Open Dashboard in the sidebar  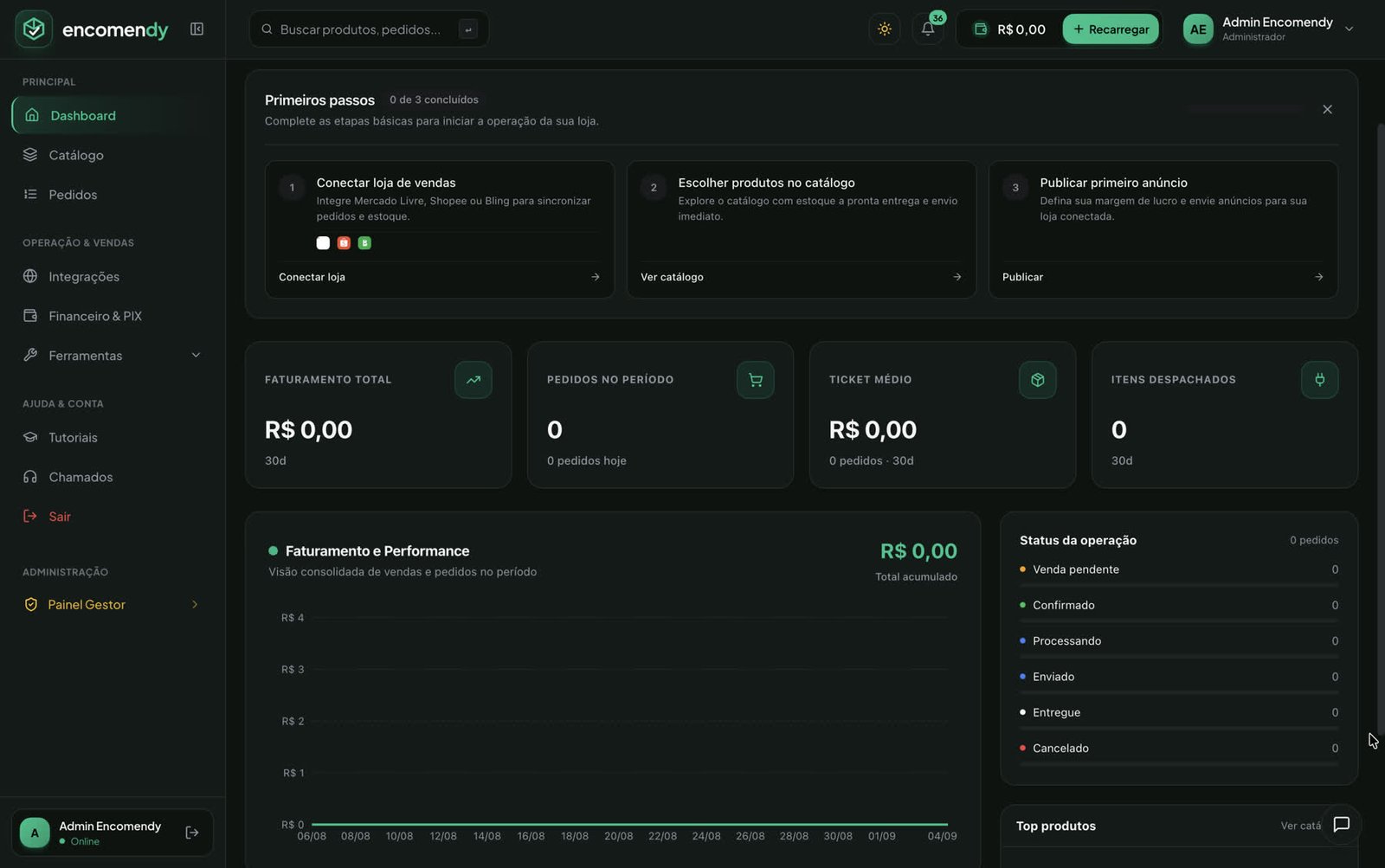(113, 116)
